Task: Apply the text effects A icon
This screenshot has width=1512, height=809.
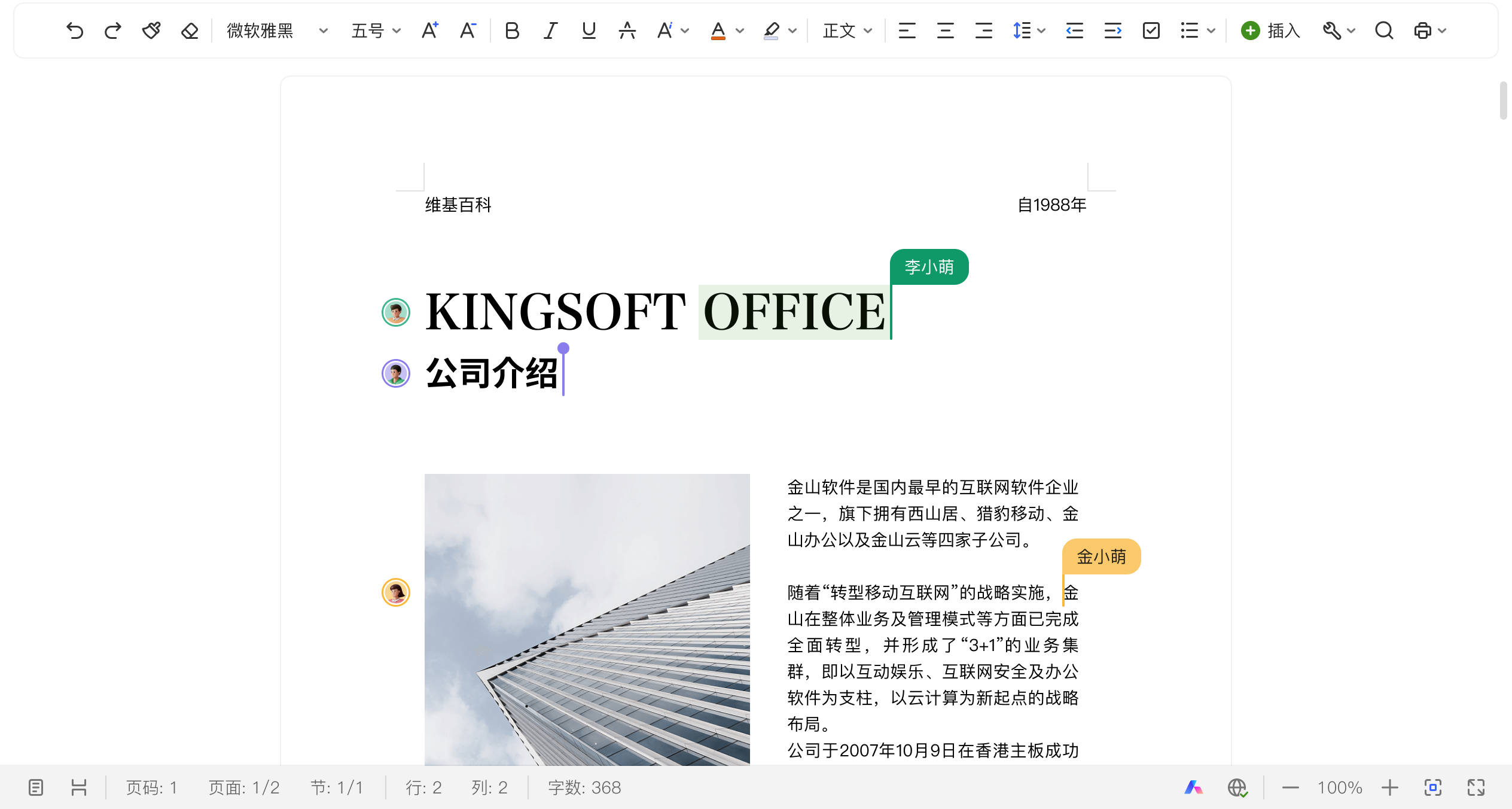Action: pos(665,31)
